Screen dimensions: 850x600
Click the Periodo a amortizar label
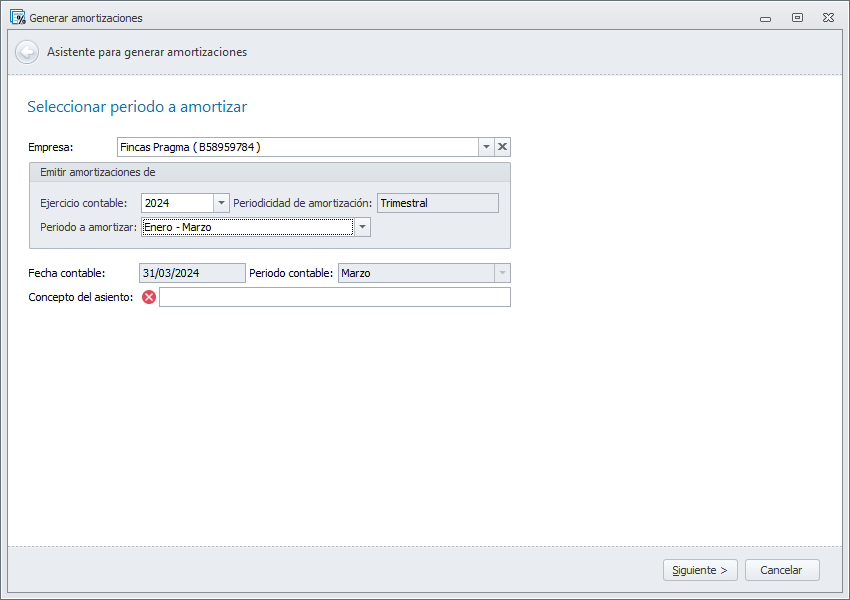coord(88,227)
